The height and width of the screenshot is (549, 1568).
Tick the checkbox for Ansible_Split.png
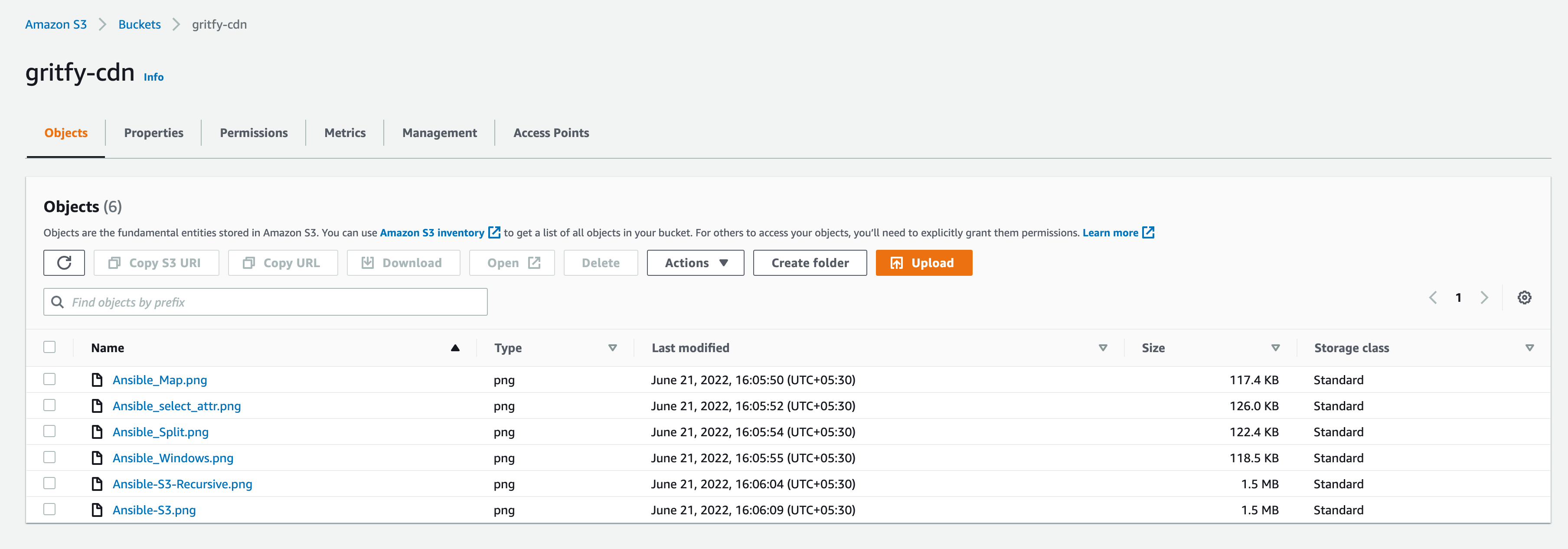pyautogui.click(x=49, y=431)
